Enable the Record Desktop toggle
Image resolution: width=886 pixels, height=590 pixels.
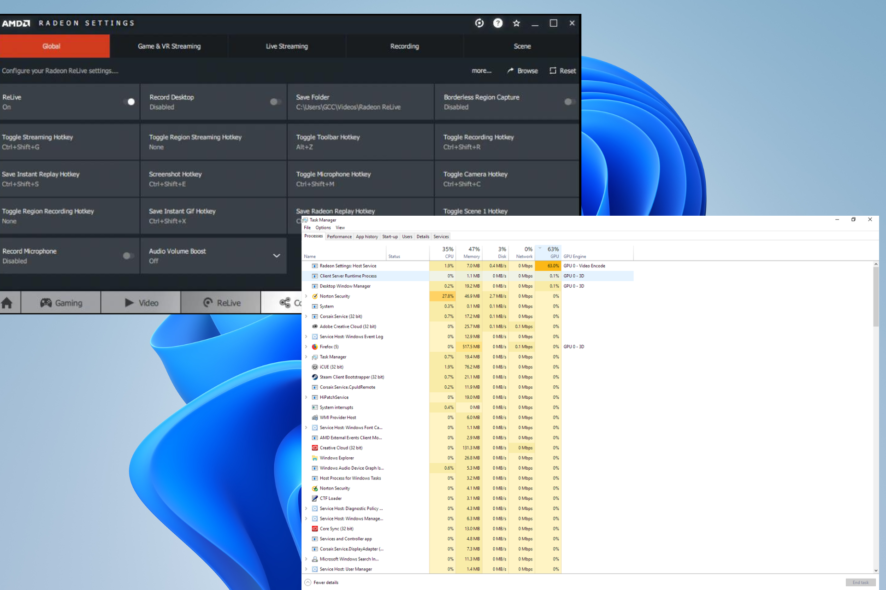click(x=276, y=102)
